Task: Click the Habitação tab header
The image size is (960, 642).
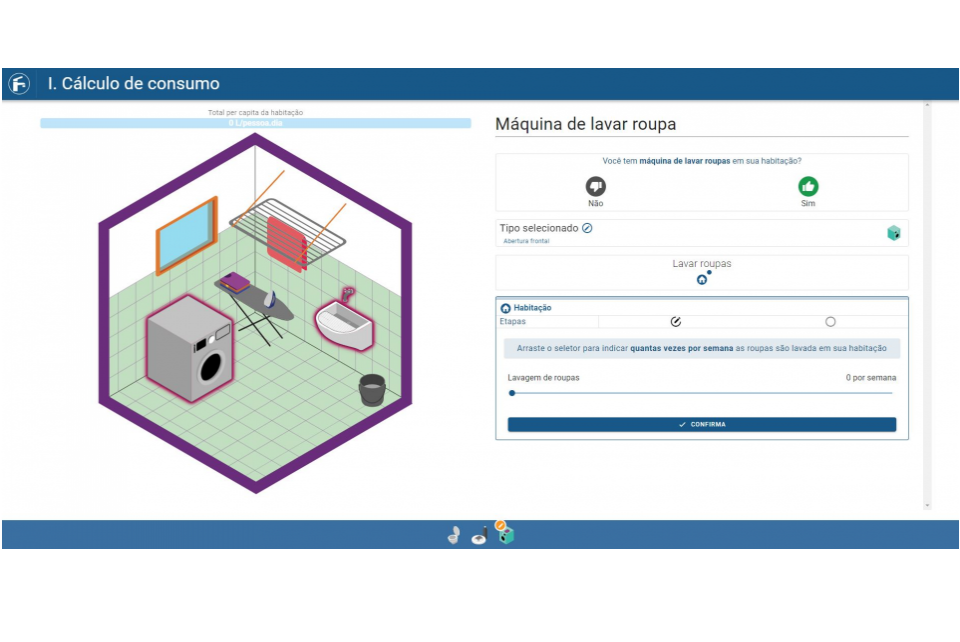Action: click(x=532, y=308)
